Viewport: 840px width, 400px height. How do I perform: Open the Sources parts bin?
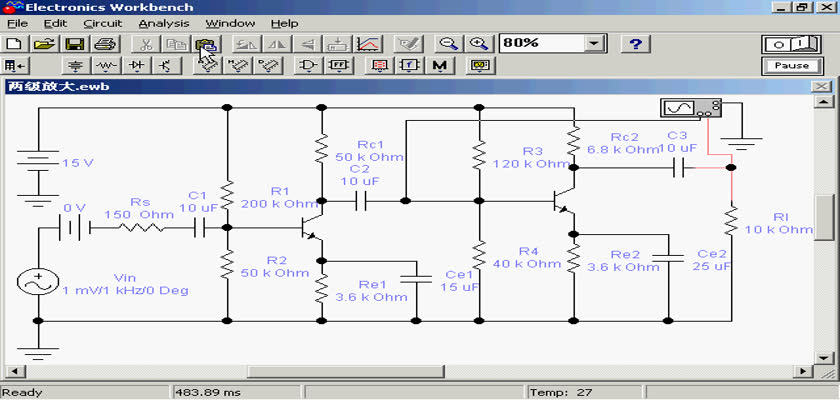[x=77, y=66]
